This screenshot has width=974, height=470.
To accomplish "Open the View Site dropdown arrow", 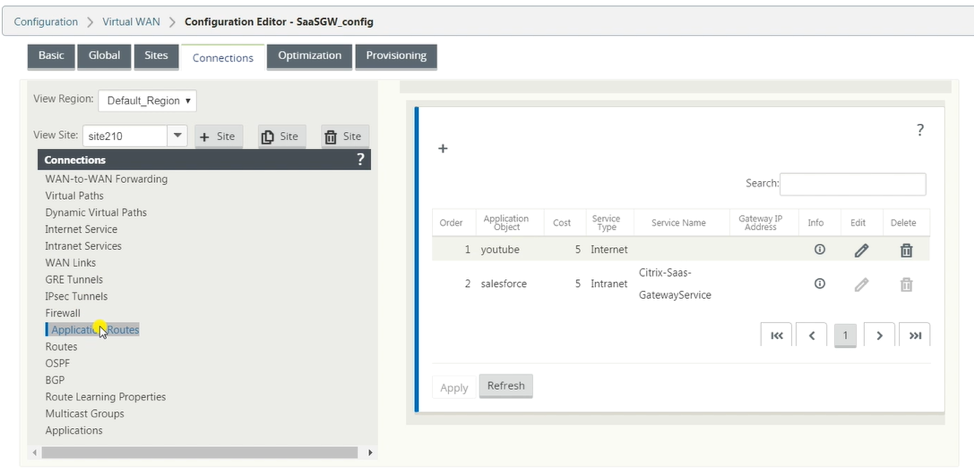I will click(x=177, y=135).
